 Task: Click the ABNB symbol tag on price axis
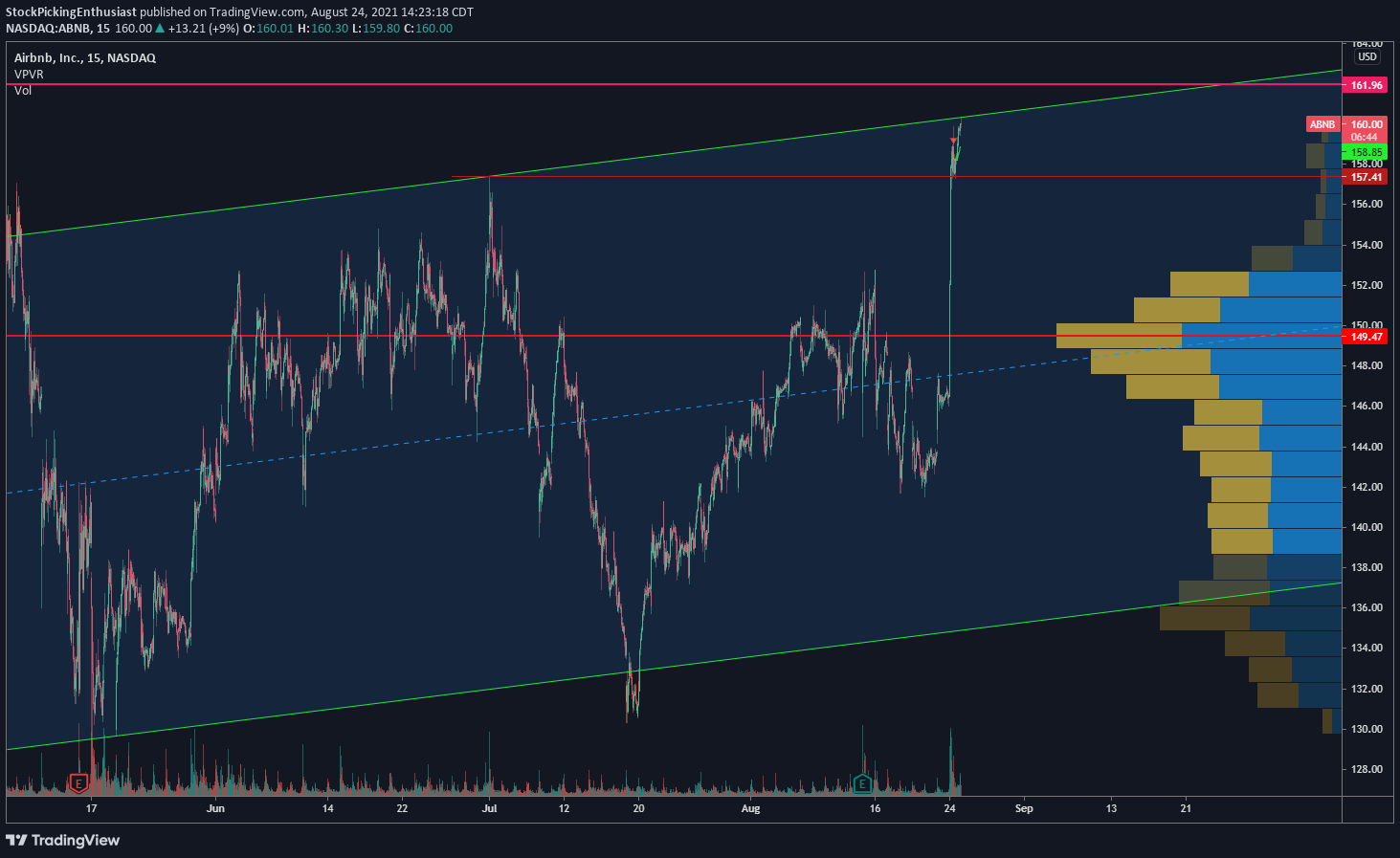click(1322, 124)
